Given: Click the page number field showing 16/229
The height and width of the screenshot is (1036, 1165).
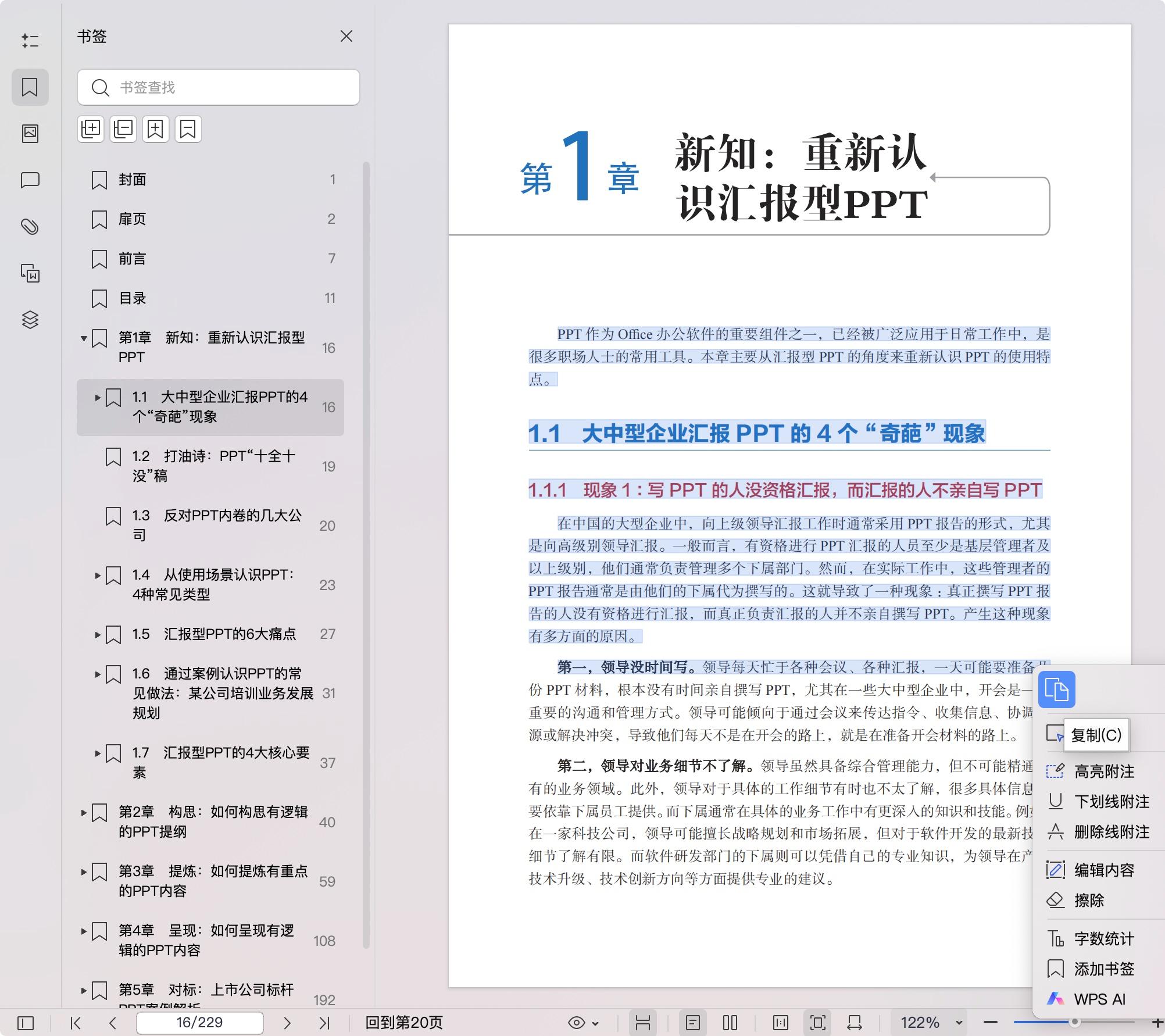Looking at the screenshot, I should point(200,1023).
